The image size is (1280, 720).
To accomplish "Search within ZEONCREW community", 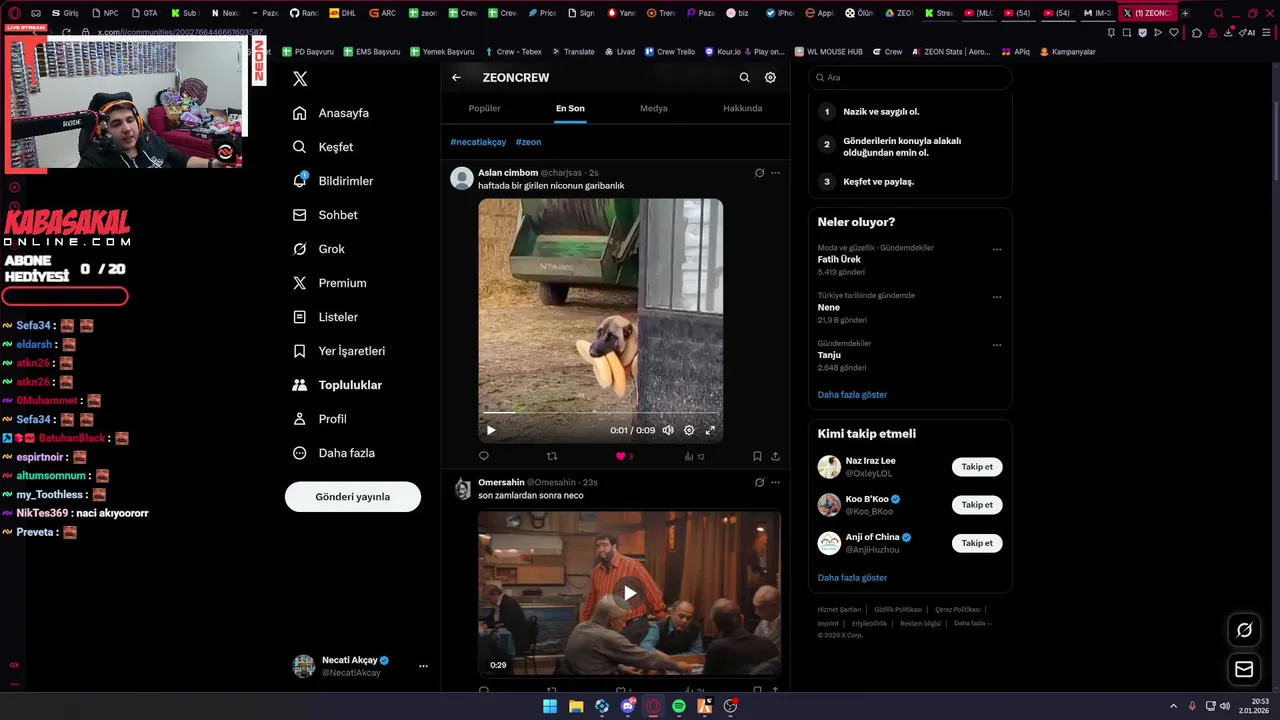I will pyautogui.click(x=744, y=77).
